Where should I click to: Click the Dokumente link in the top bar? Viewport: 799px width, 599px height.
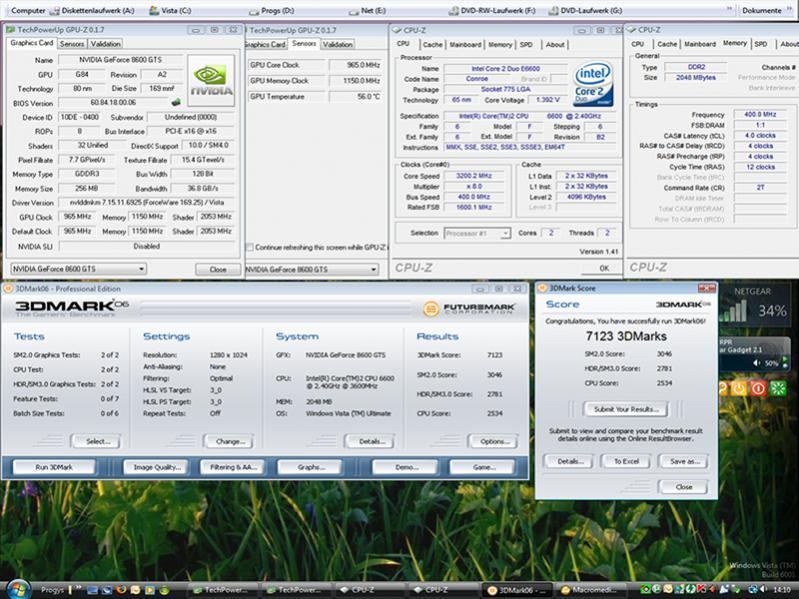coord(761,10)
